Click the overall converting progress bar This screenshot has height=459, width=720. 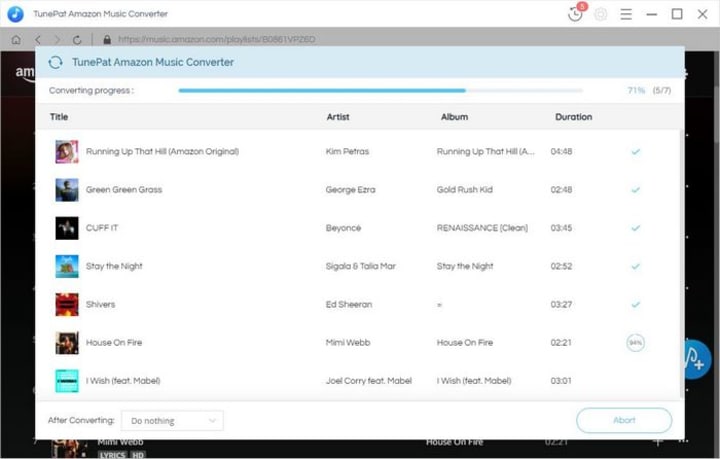pyautogui.click(x=381, y=90)
